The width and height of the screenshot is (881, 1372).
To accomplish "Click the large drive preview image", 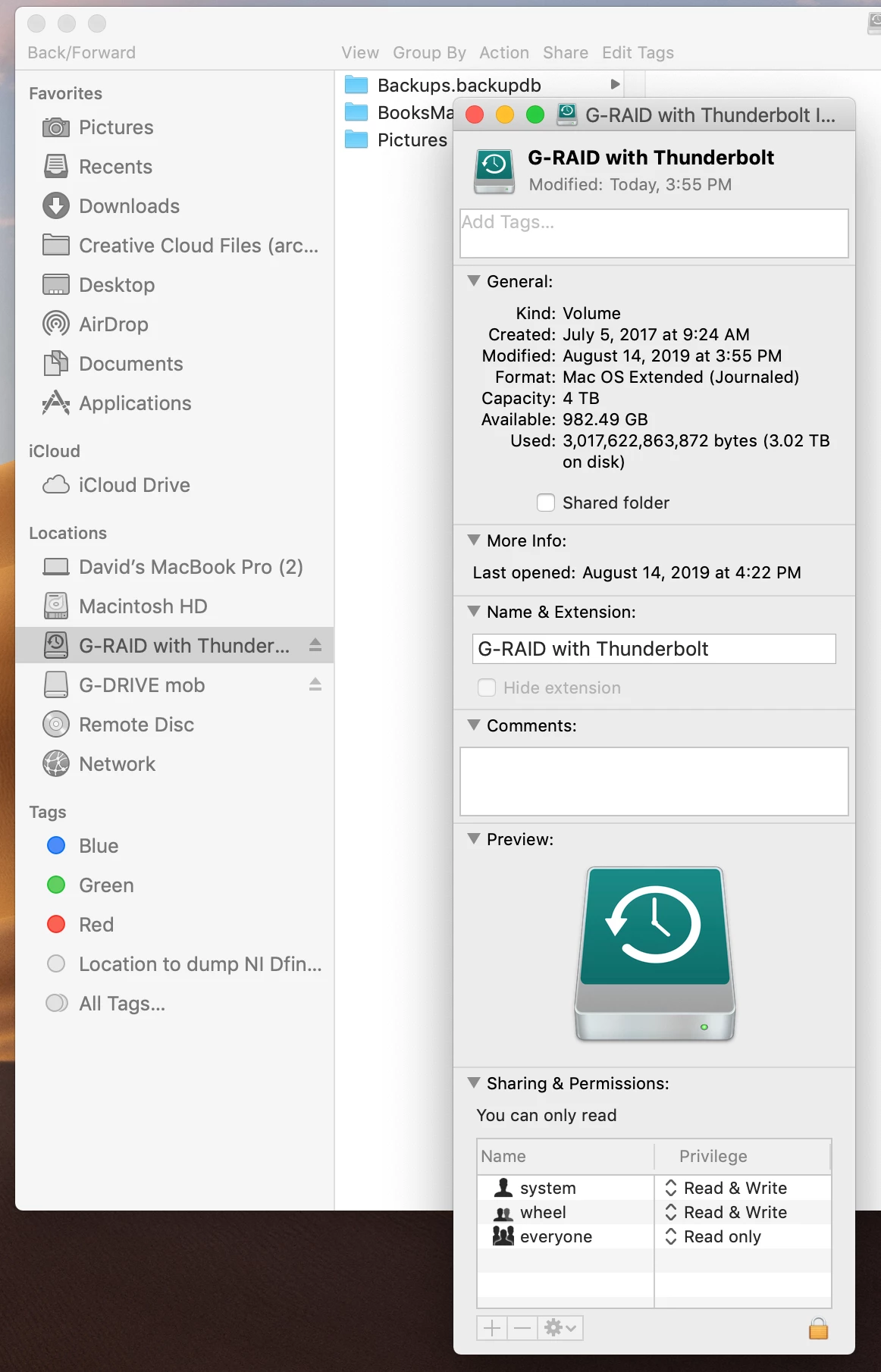I will coord(654,954).
